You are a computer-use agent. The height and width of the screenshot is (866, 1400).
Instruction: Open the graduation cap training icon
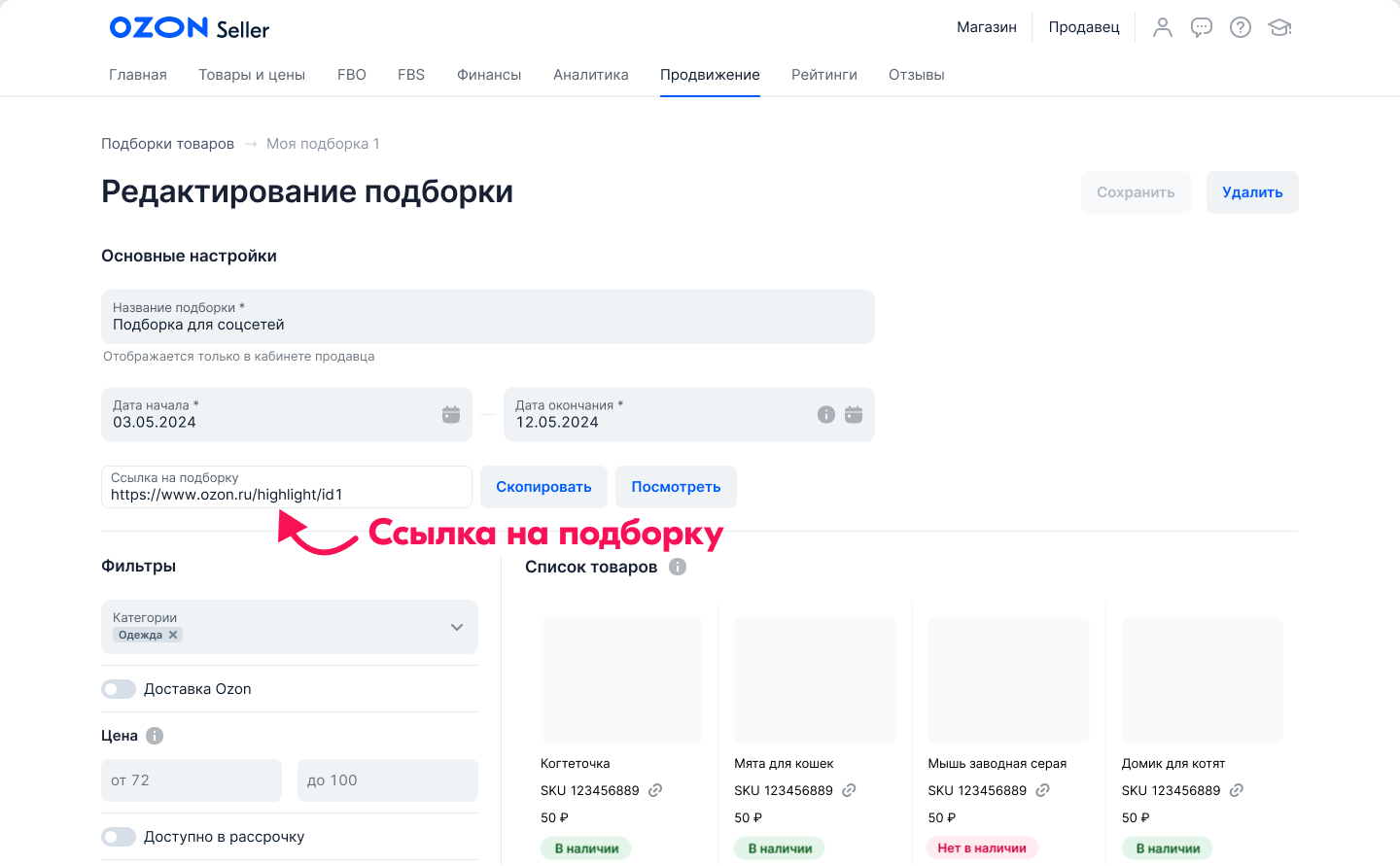[1280, 27]
